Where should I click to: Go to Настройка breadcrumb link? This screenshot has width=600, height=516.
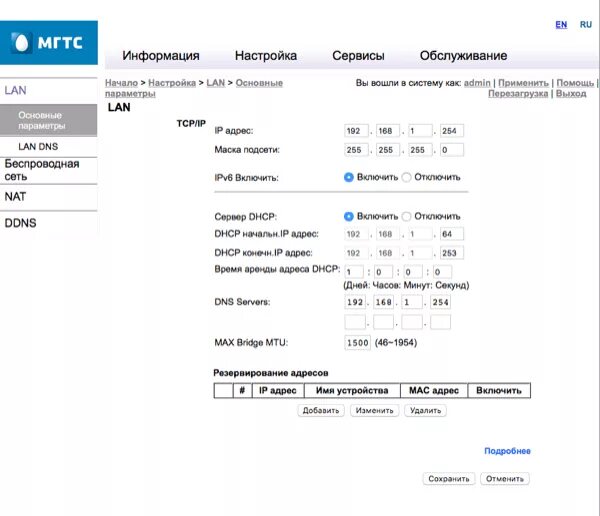172,83
